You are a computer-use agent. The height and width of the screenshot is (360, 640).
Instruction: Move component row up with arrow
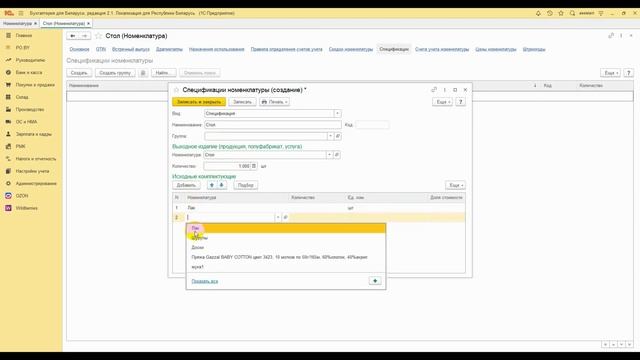pos(211,185)
